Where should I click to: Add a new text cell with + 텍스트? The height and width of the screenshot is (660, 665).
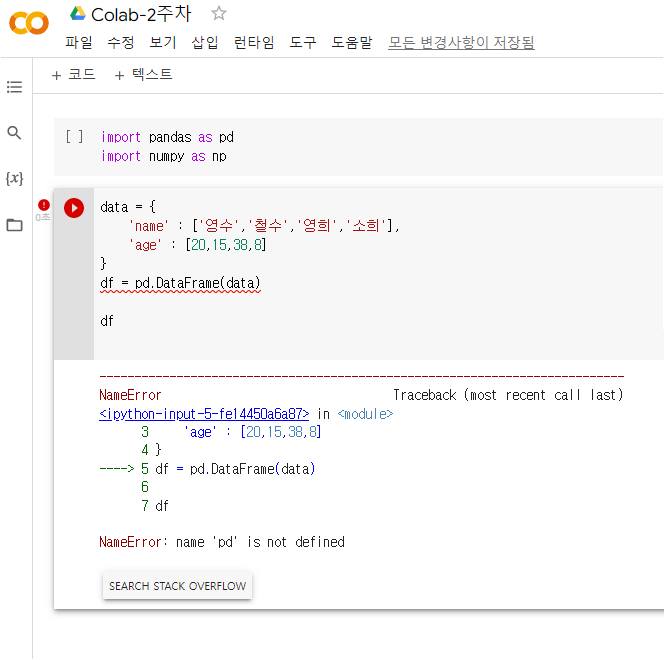(x=143, y=75)
